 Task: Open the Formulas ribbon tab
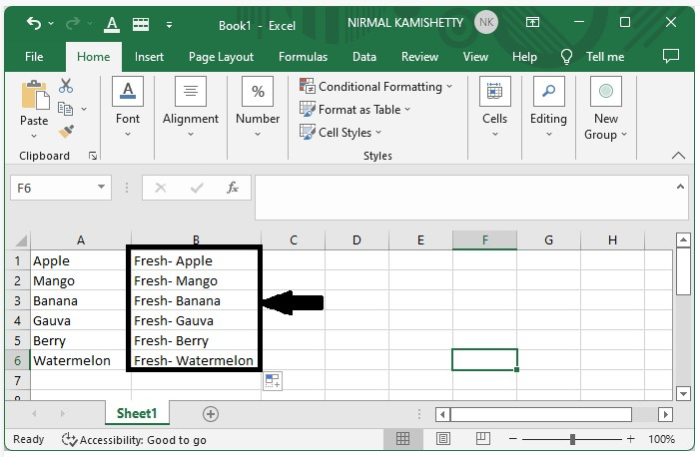coord(303,57)
